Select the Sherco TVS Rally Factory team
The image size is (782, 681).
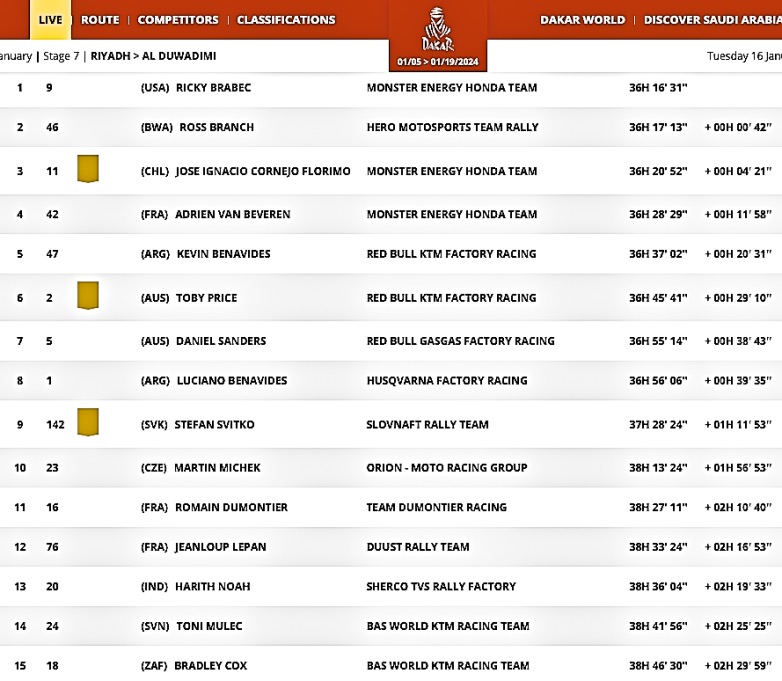pos(441,587)
